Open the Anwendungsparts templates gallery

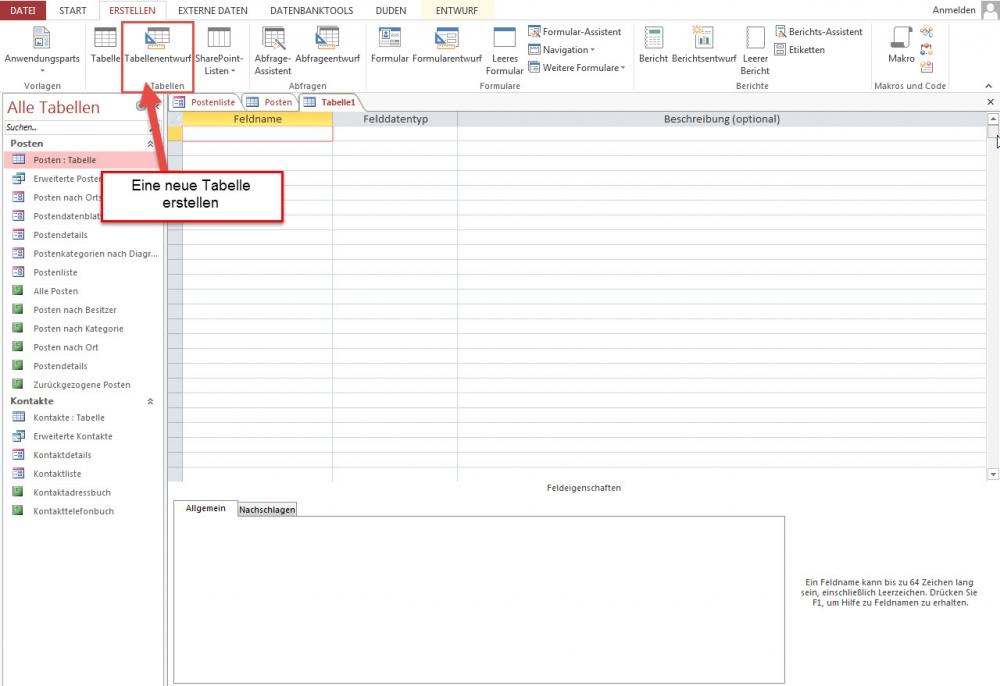[x=42, y=51]
